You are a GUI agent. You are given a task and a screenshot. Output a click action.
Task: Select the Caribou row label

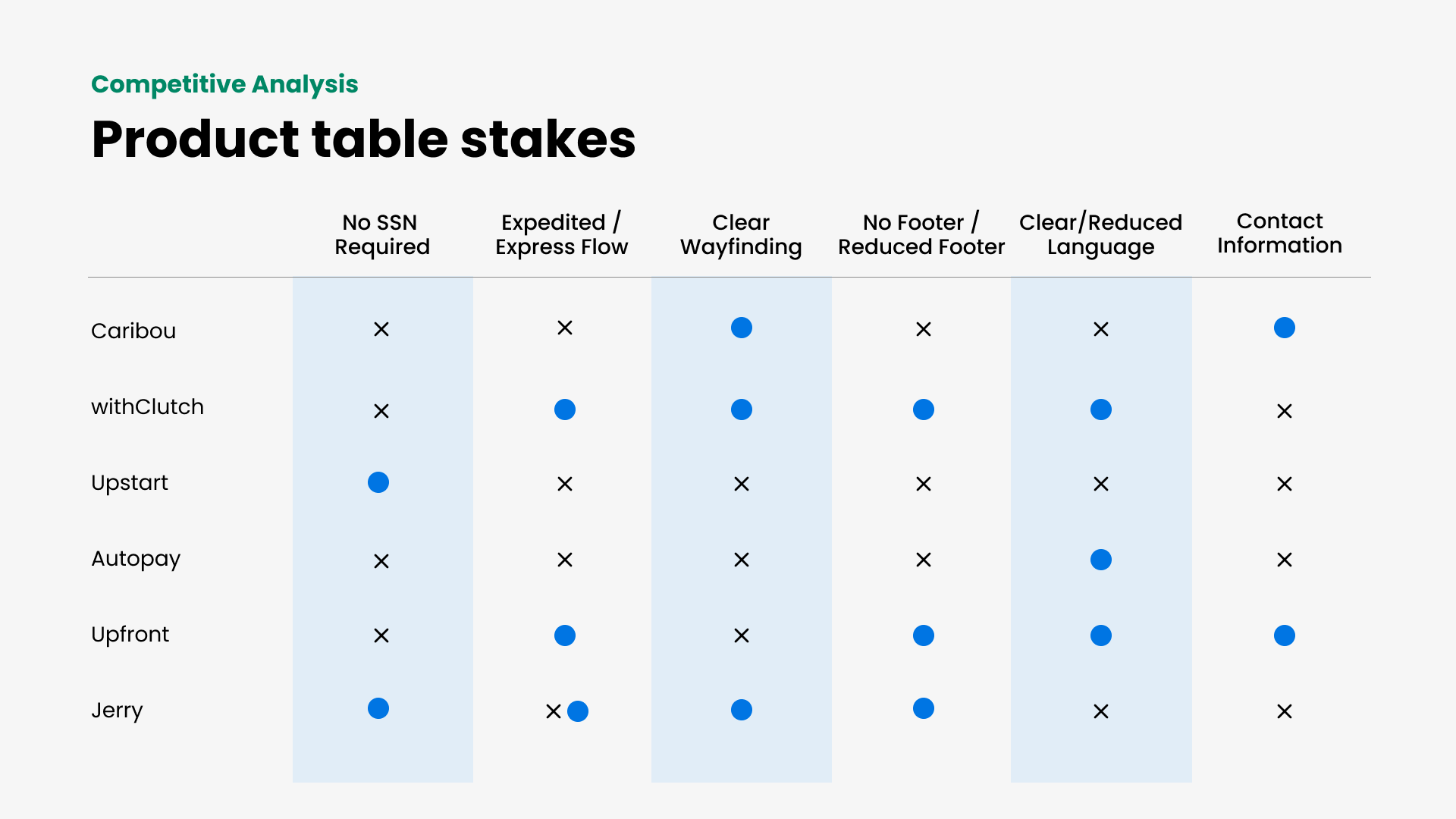pos(133,331)
